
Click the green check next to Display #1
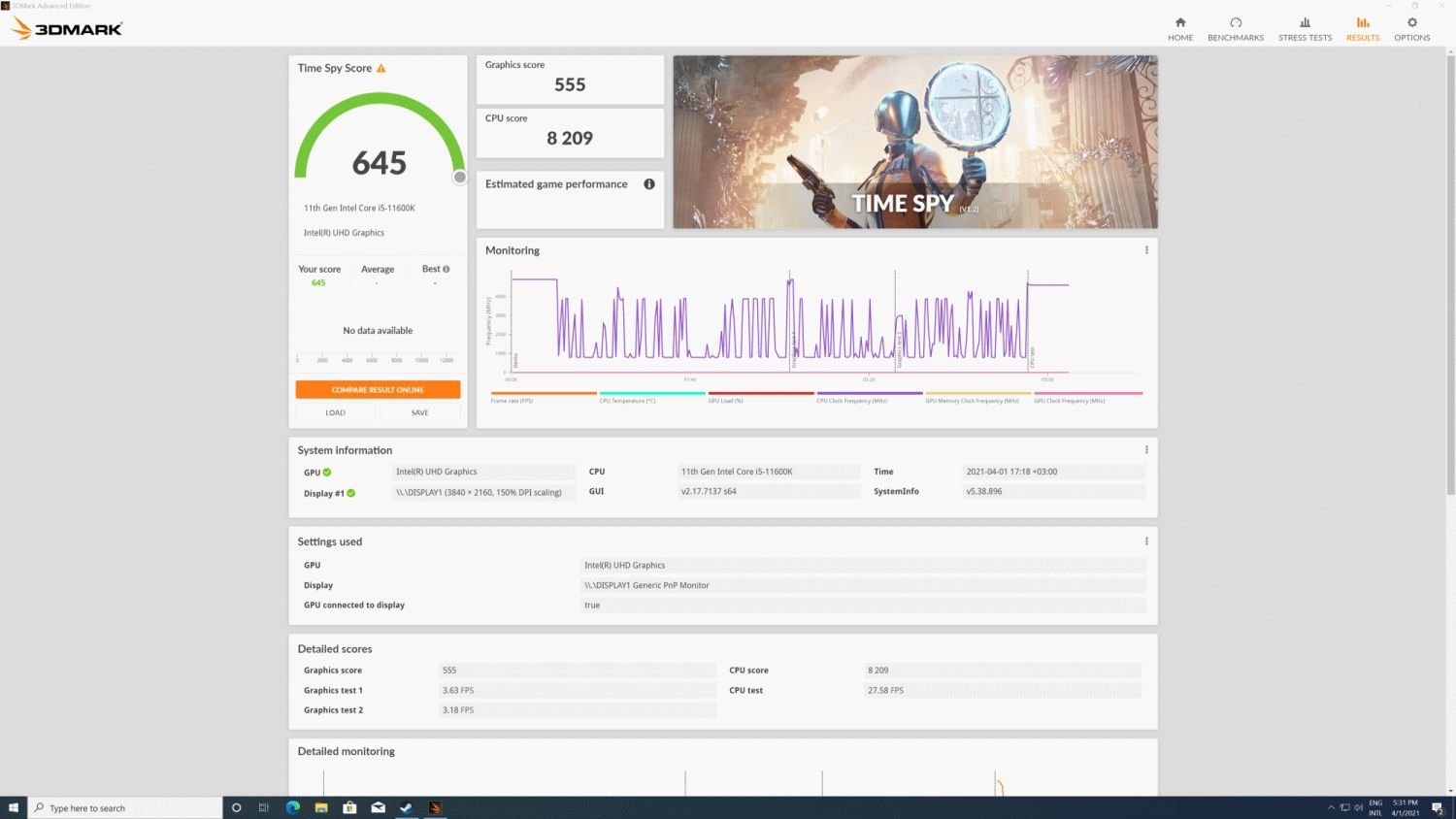(351, 493)
